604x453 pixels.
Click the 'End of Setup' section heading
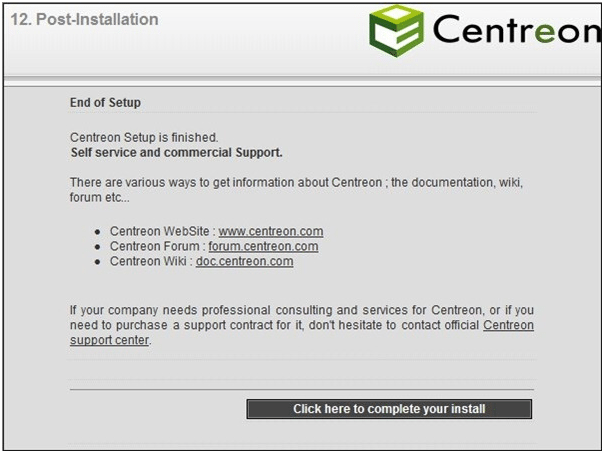[105, 103]
